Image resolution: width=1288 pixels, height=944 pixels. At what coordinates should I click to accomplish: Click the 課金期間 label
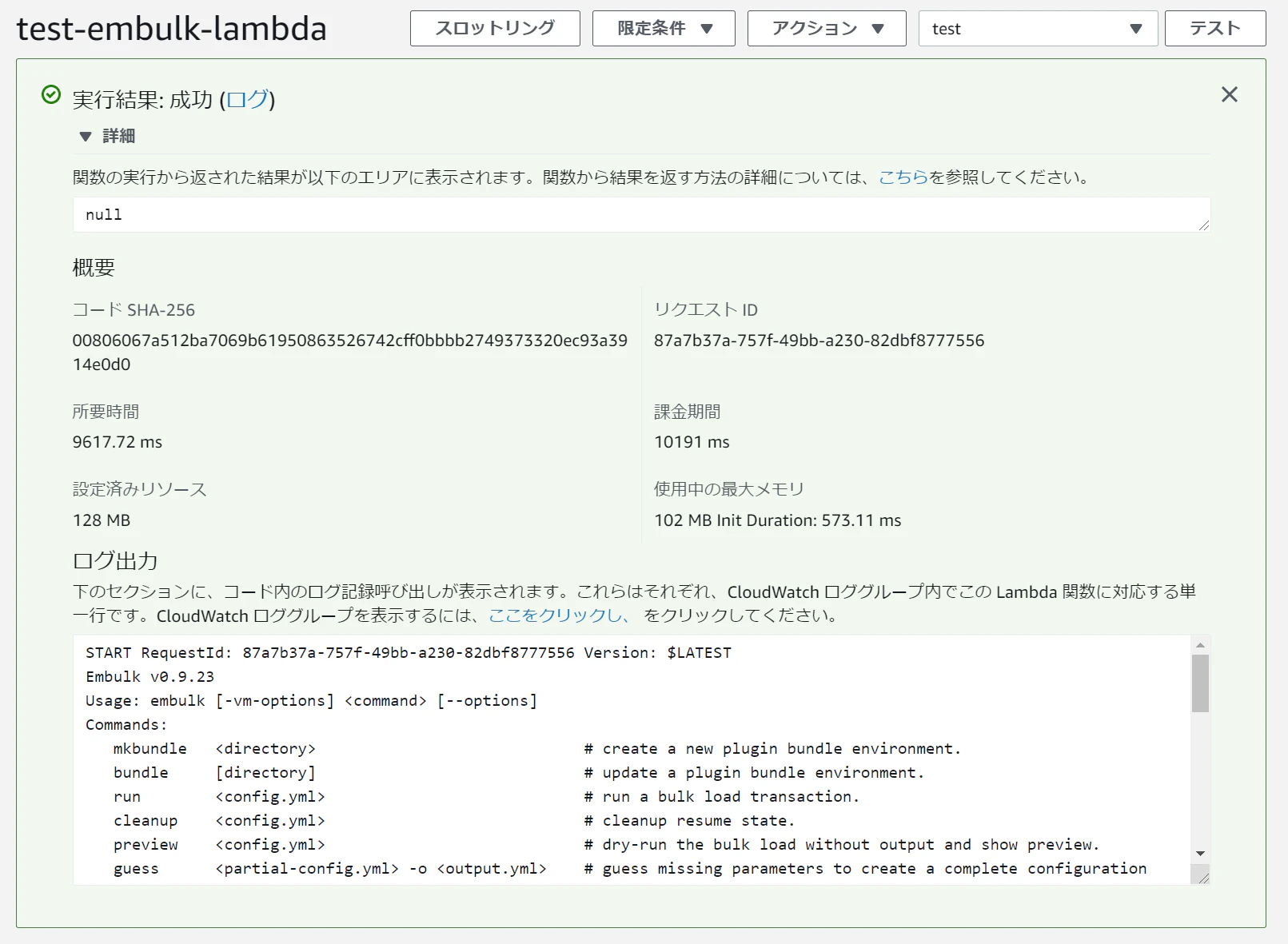tap(688, 412)
